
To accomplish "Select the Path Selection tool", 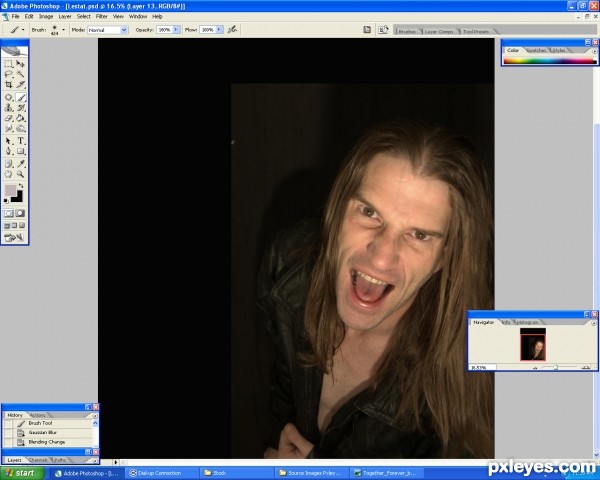I will pyautogui.click(x=8, y=141).
